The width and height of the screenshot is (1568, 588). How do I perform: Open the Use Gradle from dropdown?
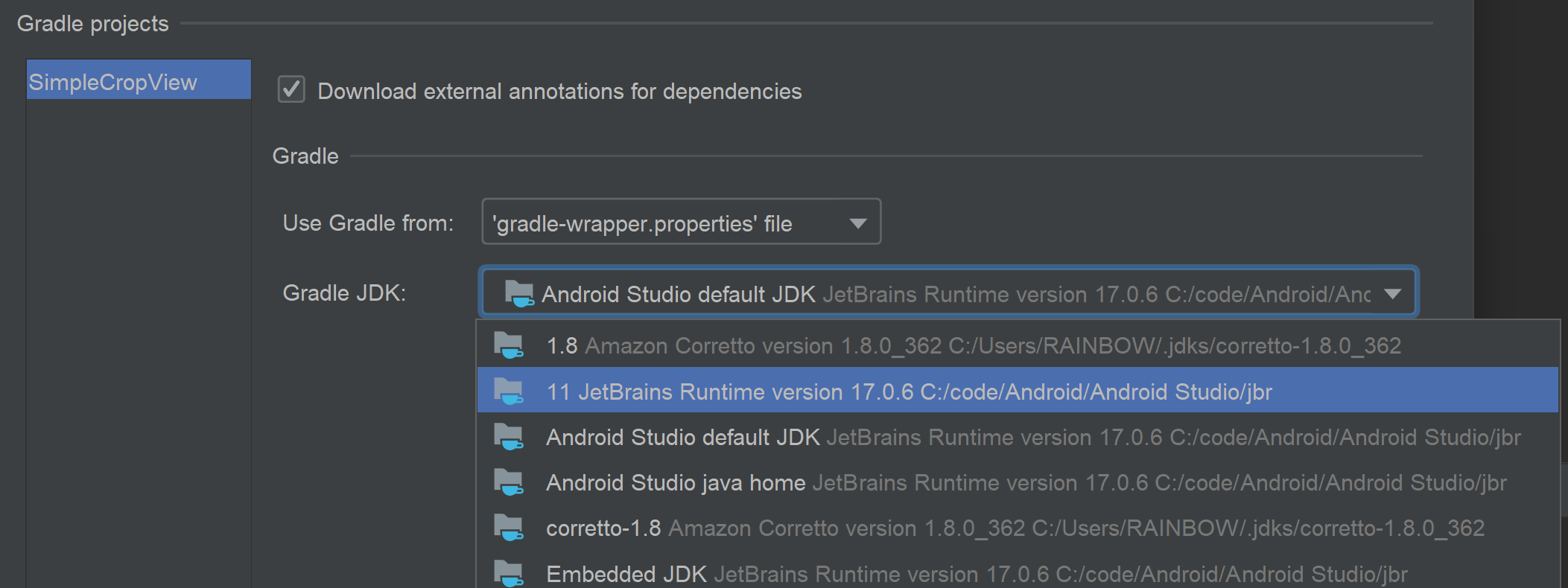point(681,222)
